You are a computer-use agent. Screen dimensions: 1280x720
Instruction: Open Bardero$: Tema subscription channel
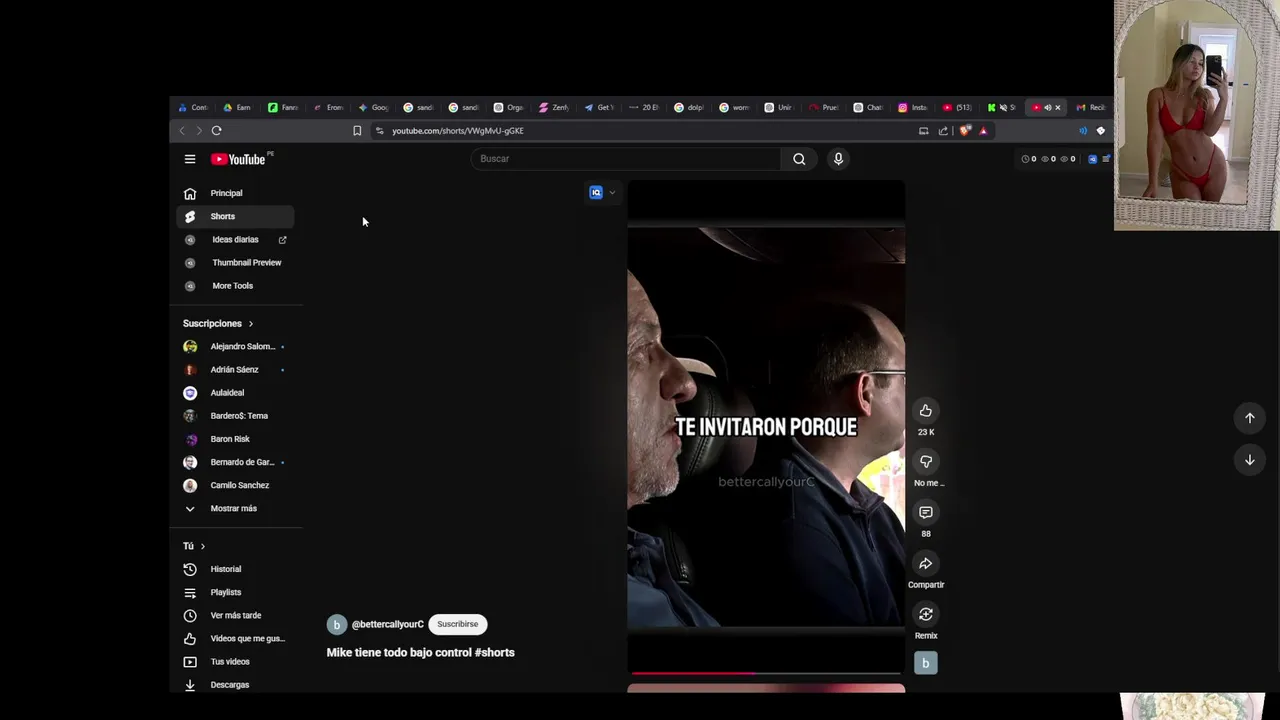pyautogui.click(x=235, y=415)
